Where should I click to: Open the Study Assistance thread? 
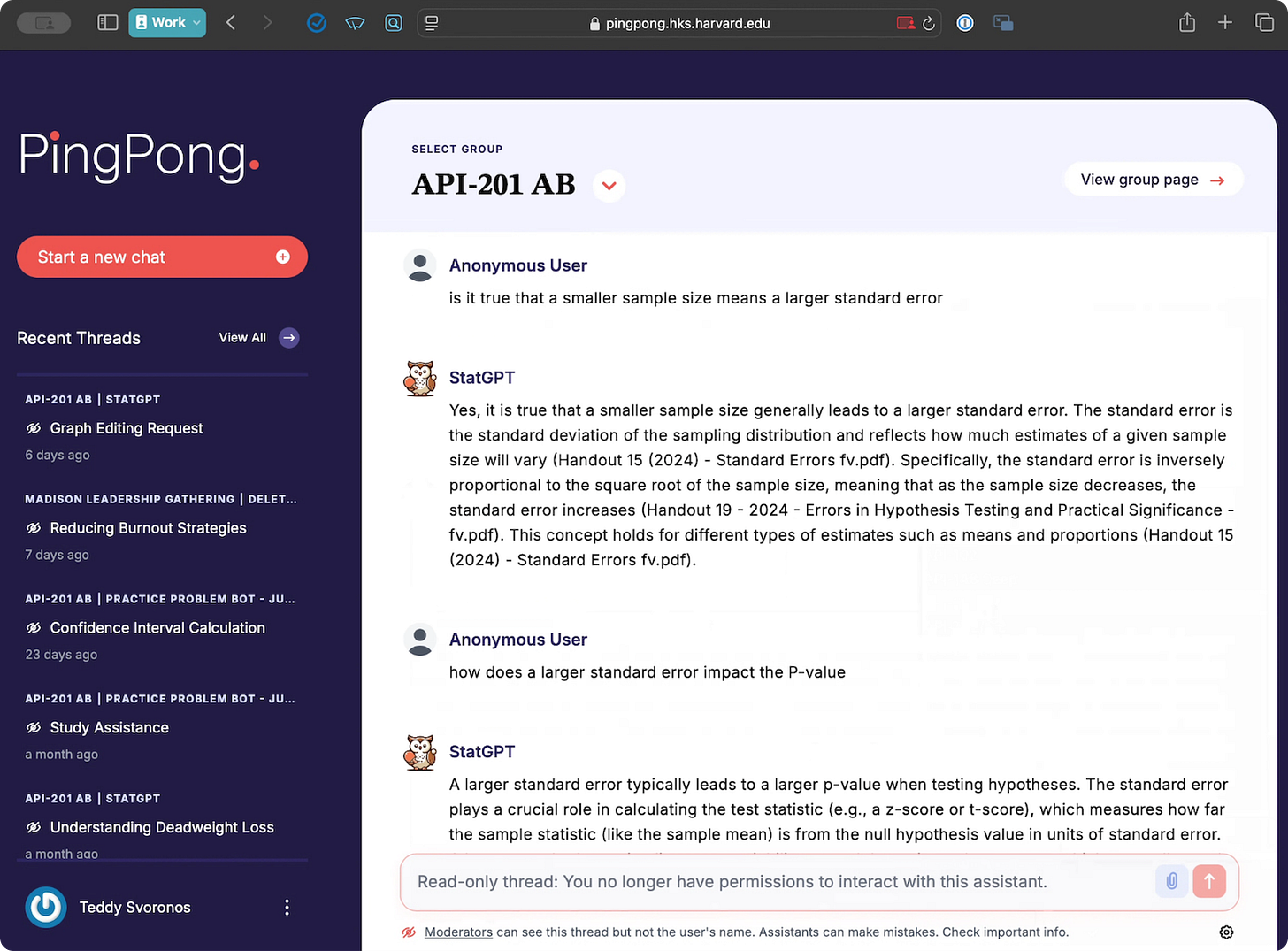click(109, 728)
